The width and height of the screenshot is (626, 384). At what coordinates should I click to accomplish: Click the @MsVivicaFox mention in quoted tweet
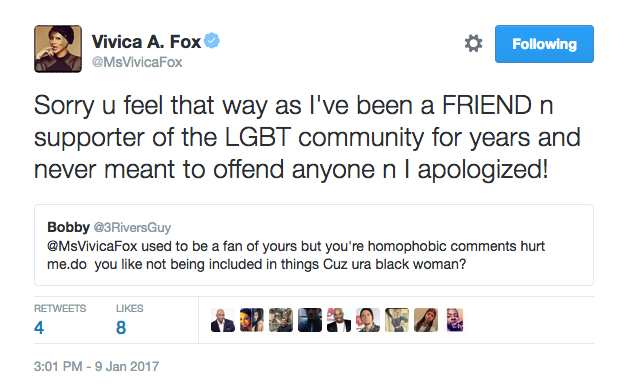(92, 246)
